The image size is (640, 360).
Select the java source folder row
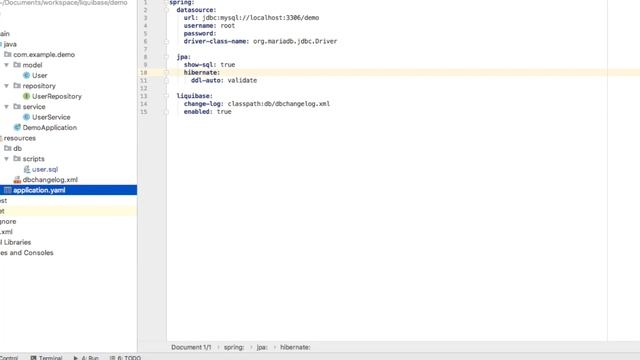pyautogui.click(x=69, y=44)
